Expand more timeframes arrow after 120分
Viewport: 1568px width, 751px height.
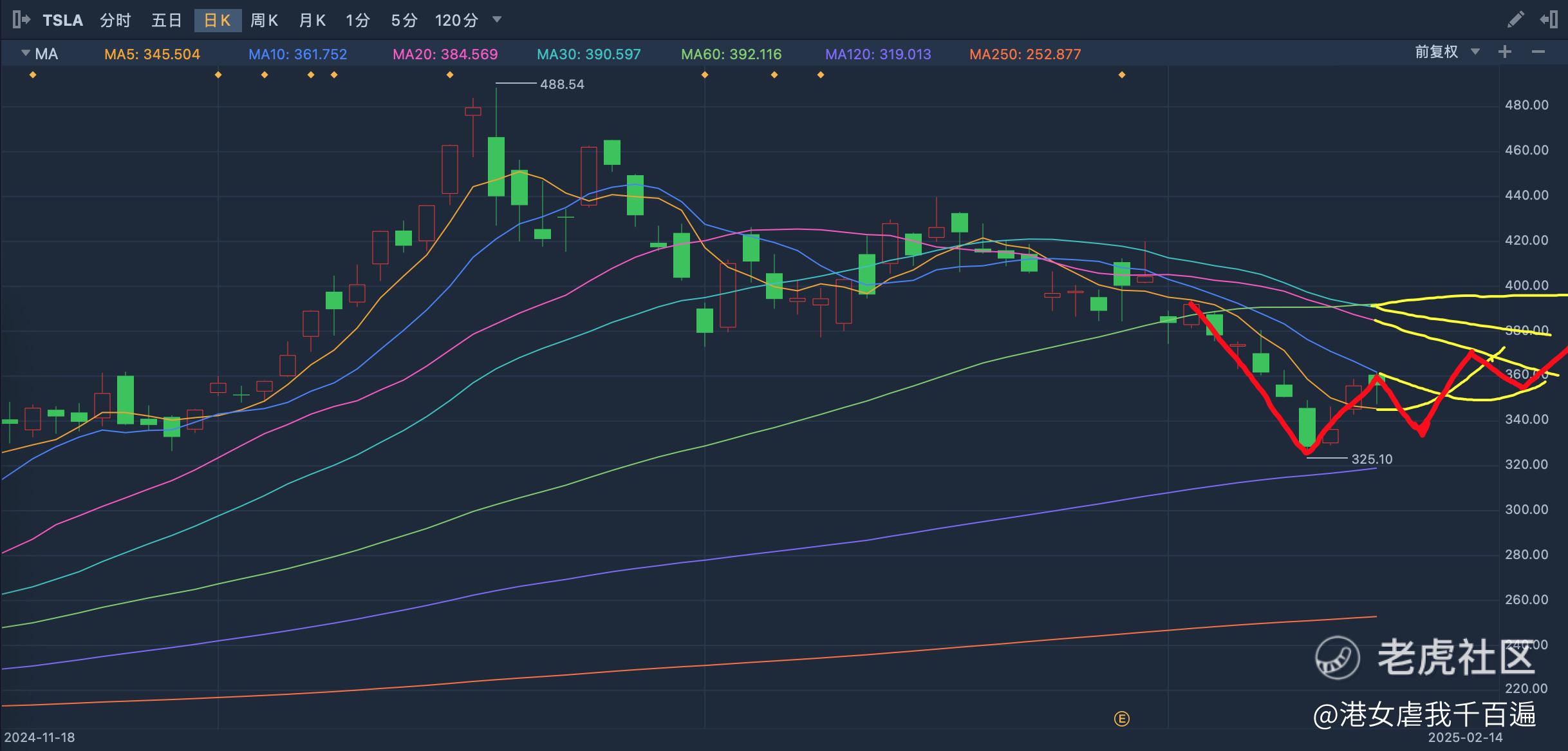point(496,19)
